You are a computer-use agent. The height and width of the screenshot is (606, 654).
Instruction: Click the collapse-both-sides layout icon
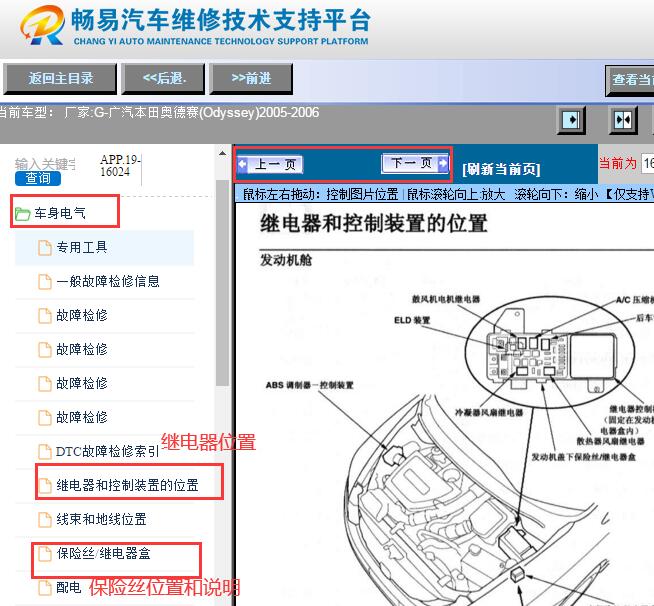623,120
